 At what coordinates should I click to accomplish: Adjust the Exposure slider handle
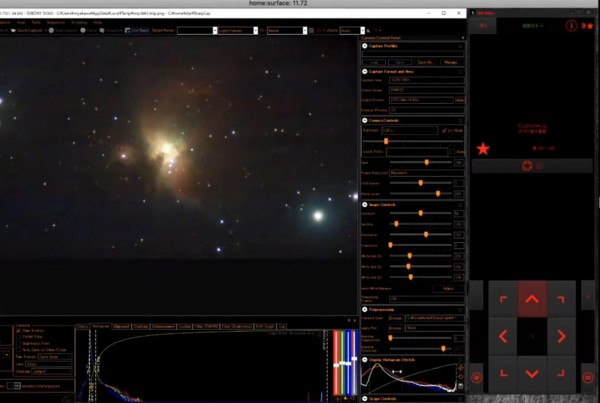386,141
